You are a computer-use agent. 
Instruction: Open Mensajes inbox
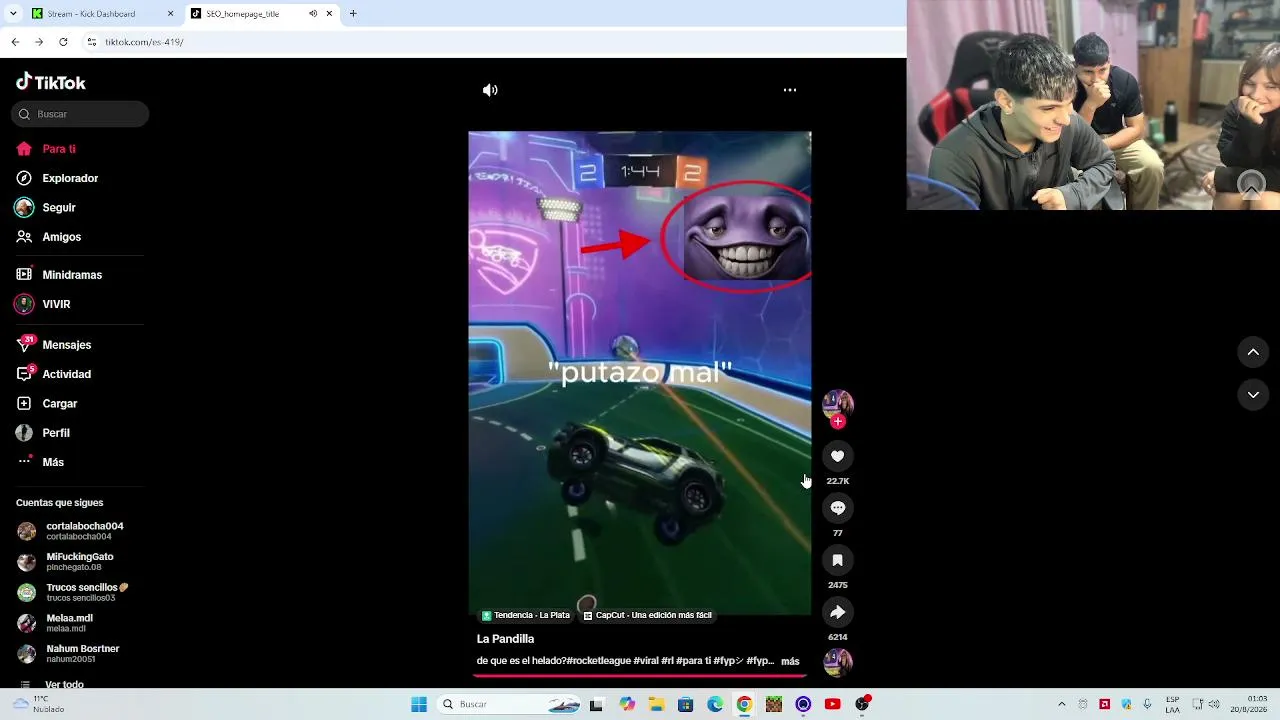(54, 345)
